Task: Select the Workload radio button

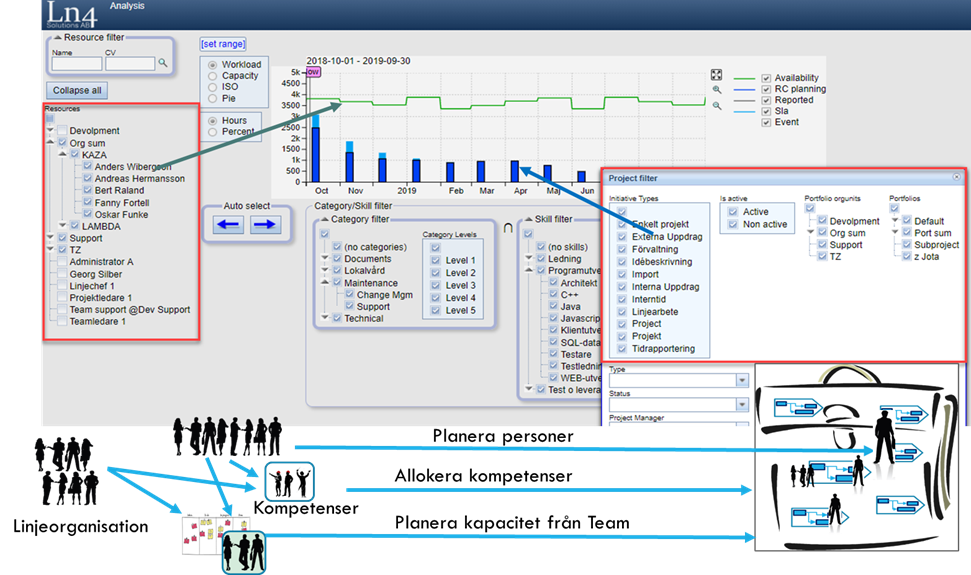Action: point(212,65)
